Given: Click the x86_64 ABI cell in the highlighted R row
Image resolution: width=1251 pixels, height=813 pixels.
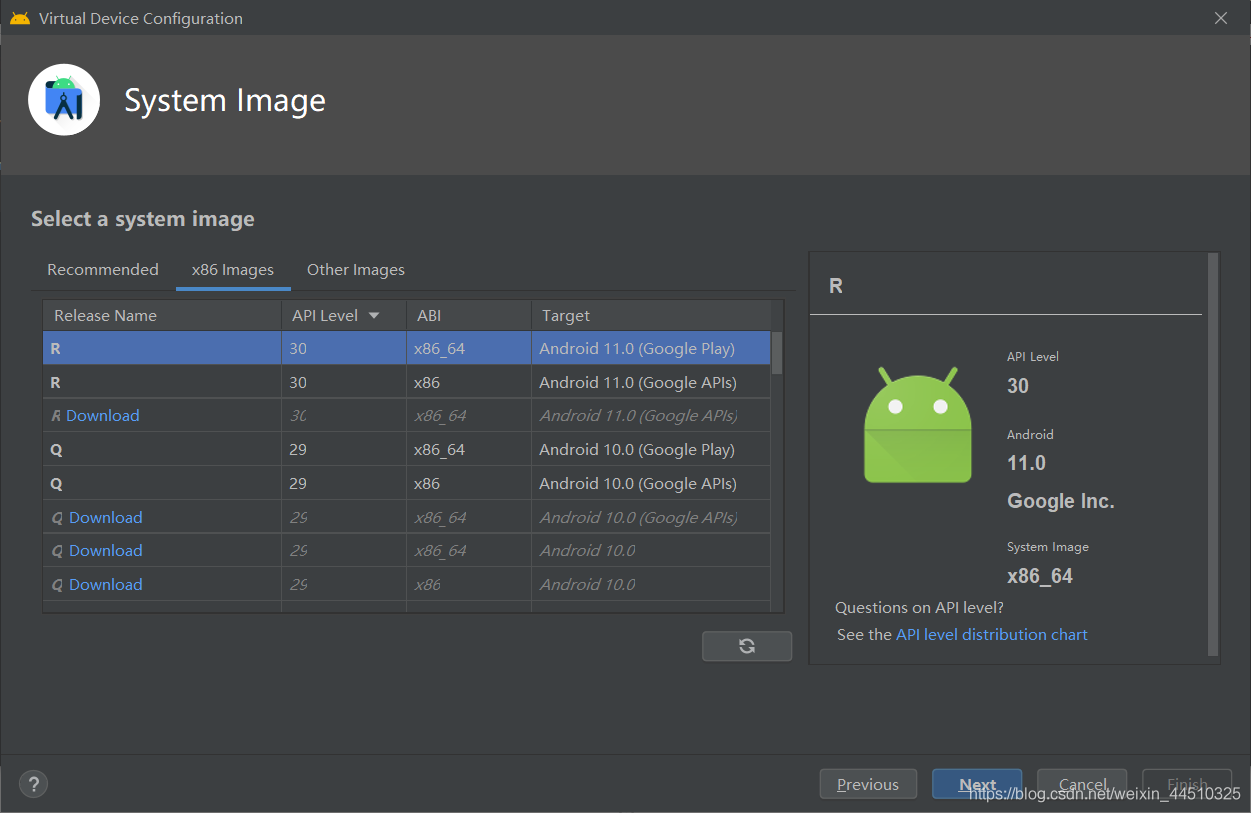Looking at the screenshot, I should (x=440, y=349).
